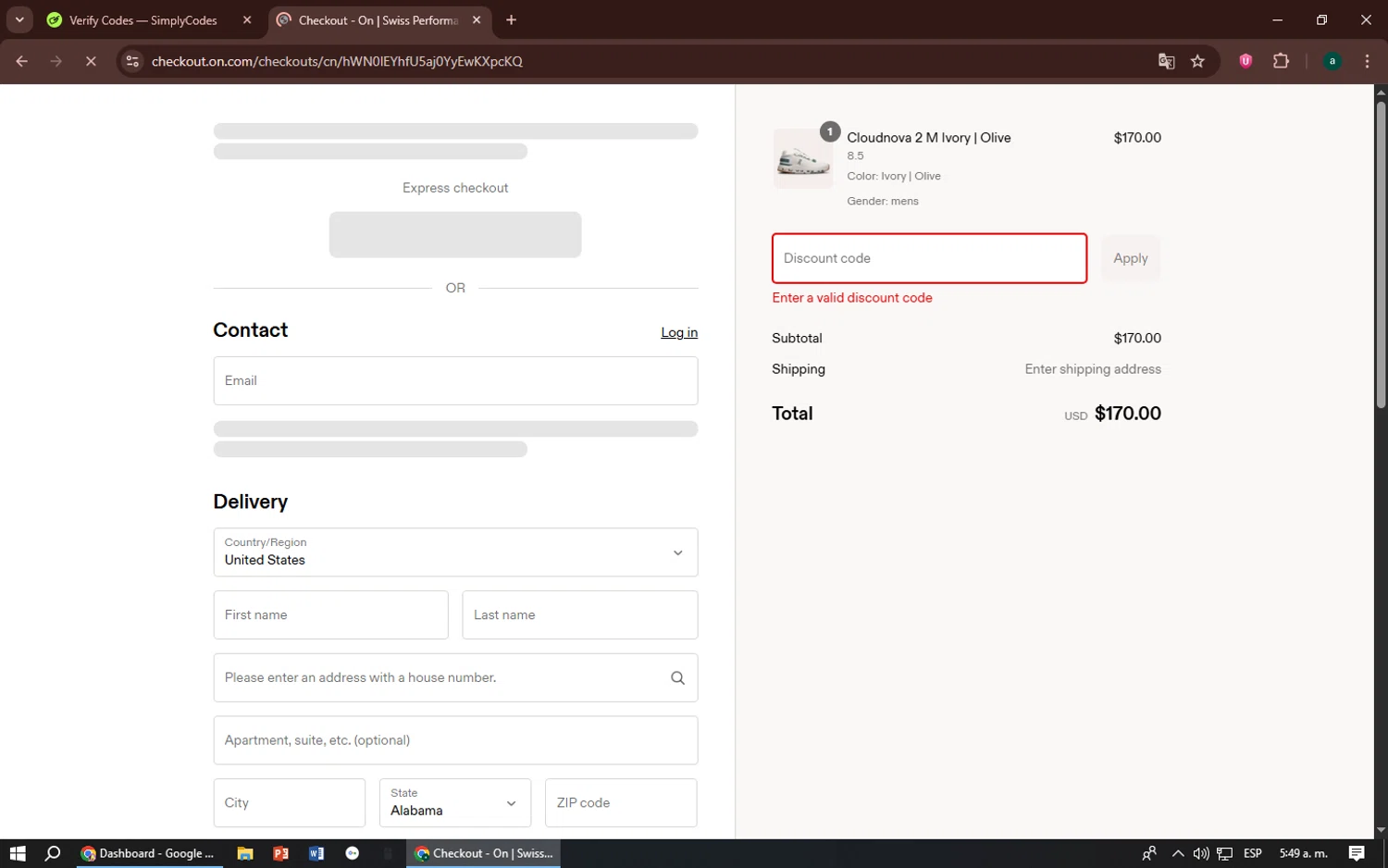The width and height of the screenshot is (1388, 868).
Task: Click the Express checkout button placeholder
Action: [455, 234]
